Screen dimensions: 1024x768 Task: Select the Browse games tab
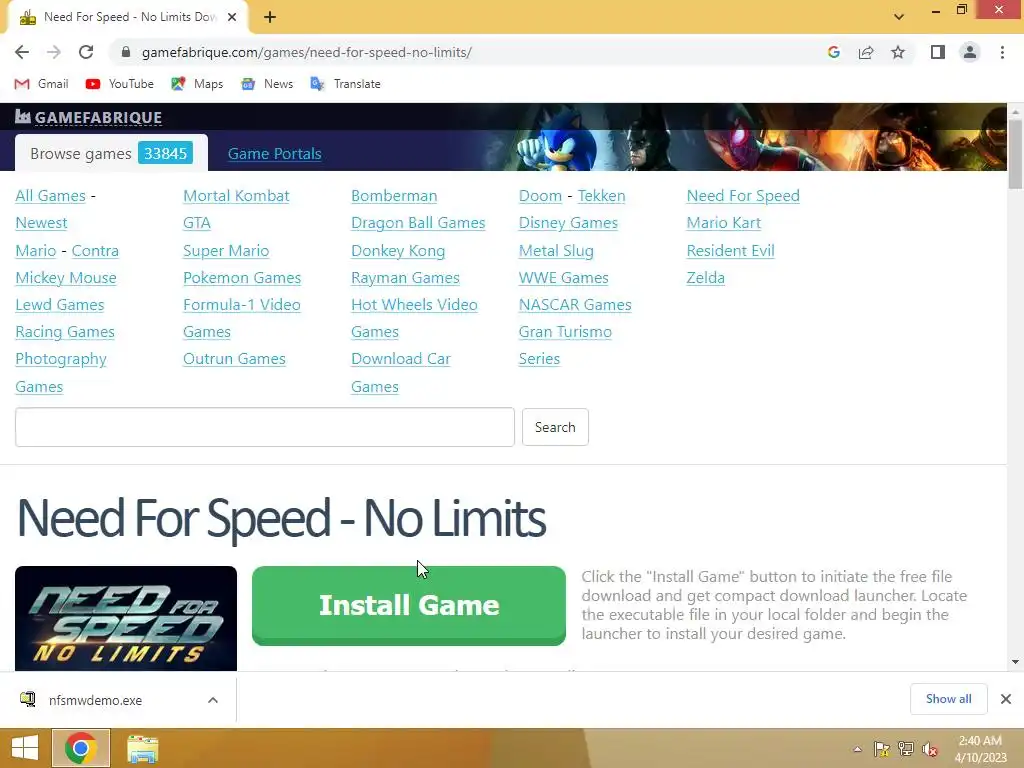(111, 153)
